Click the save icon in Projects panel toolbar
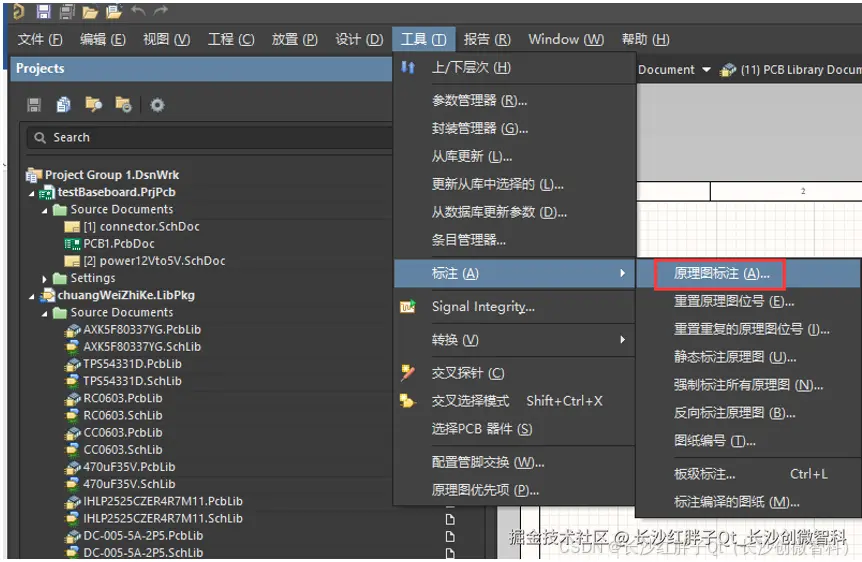The width and height of the screenshot is (862, 562). (34, 104)
